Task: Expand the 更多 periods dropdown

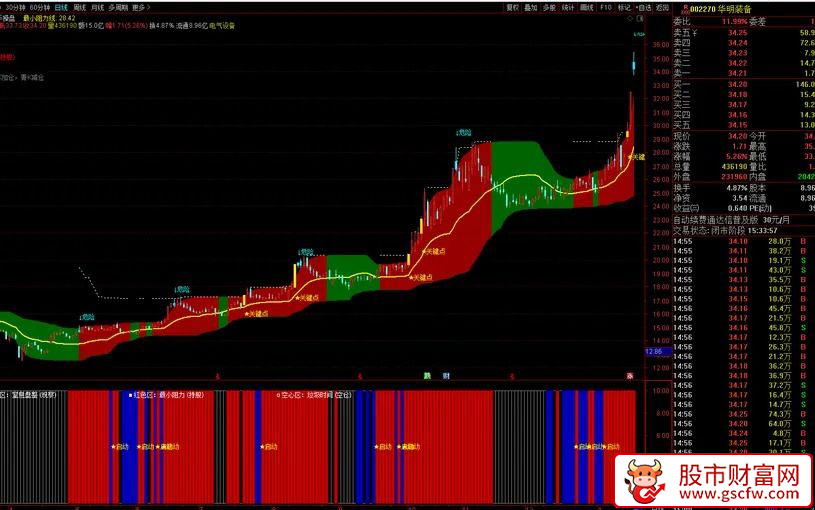Action: click(x=140, y=8)
